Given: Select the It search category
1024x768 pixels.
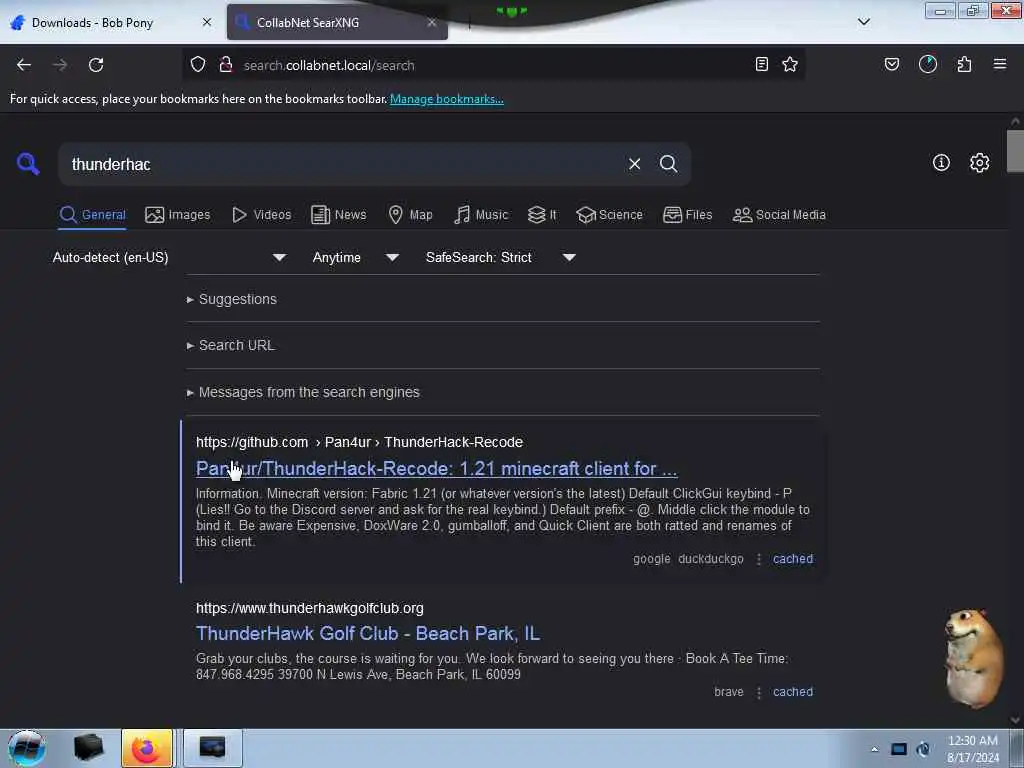Looking at the screenshot, I should click(542, 215).
